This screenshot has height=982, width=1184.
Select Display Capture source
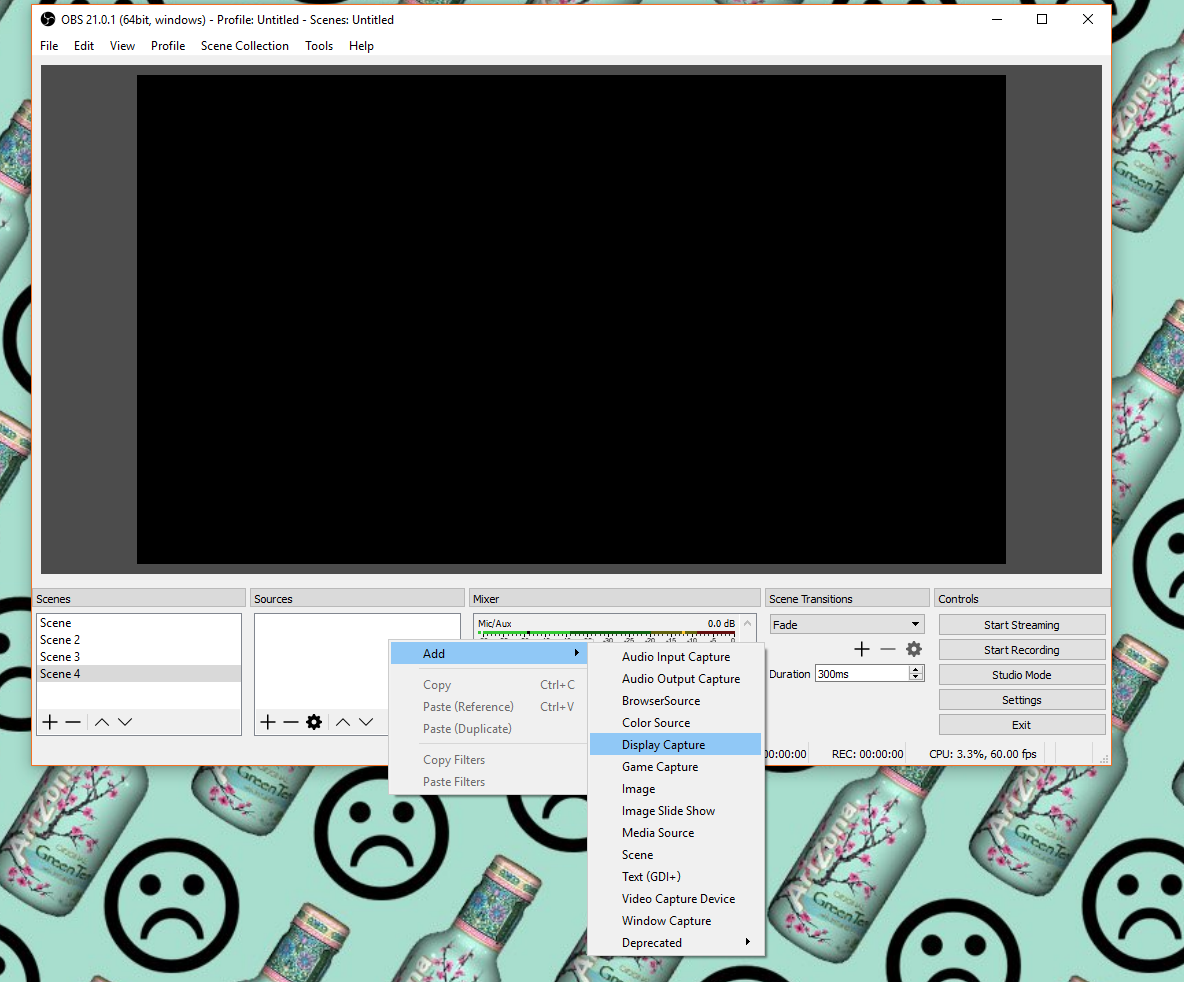click(x=676, y=745)
